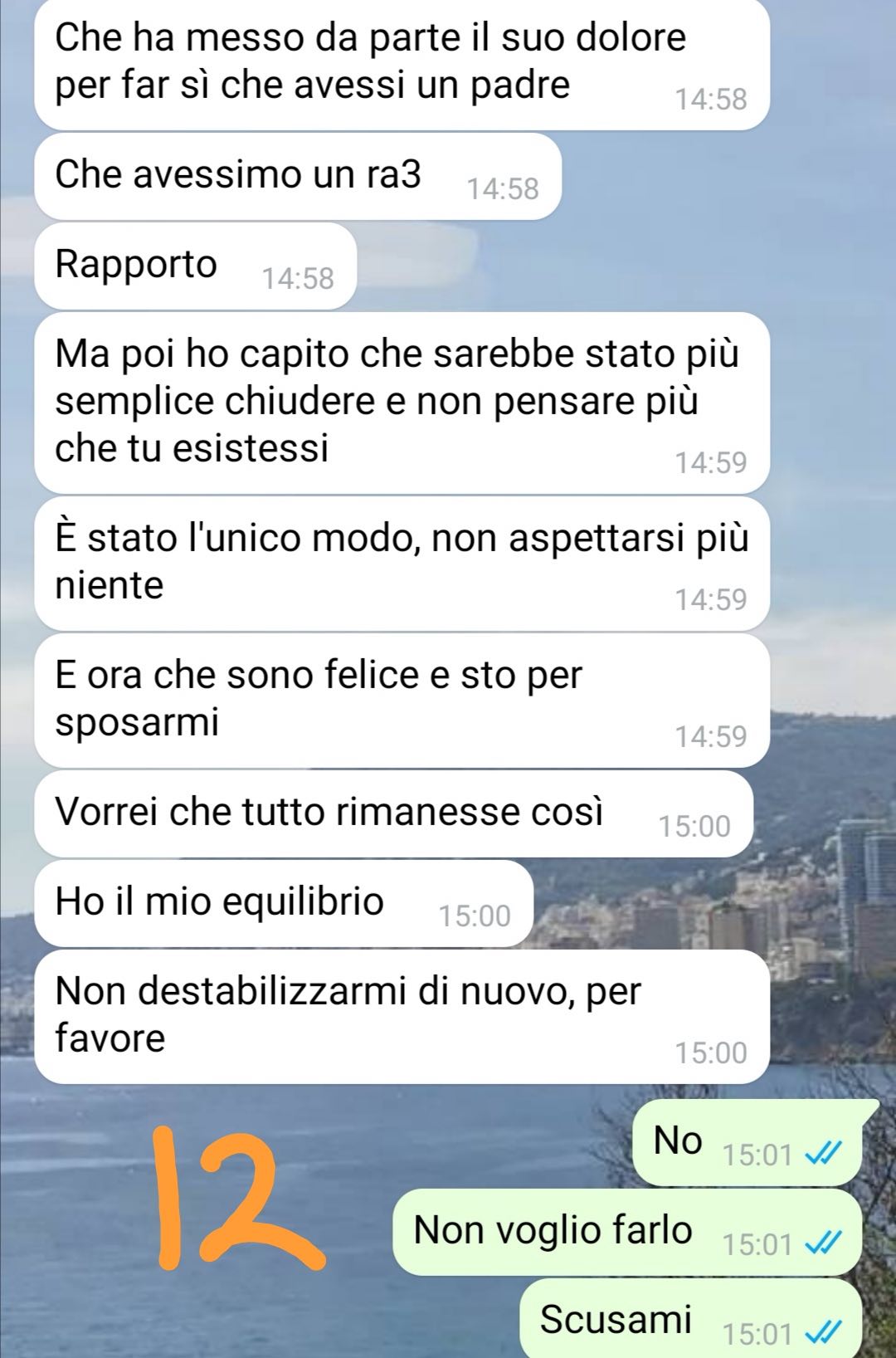Tap the 'E ora che sono felice' message
Viewport: 896px width, 1358px height.
[x=402, y=701]
